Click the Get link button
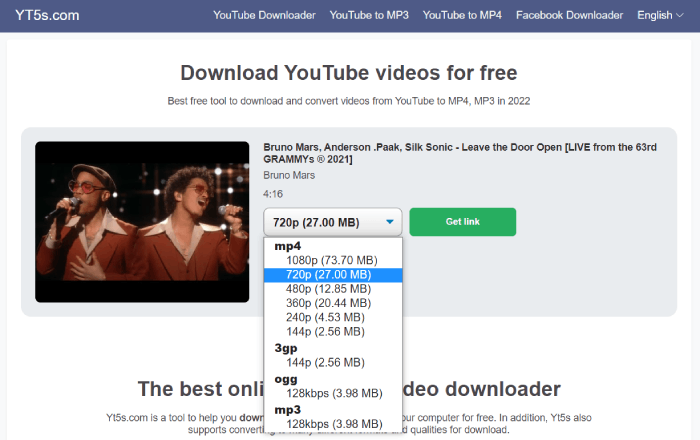Image resolution: width=700 pixels, height=440 pixels. [x=462, y=222]
